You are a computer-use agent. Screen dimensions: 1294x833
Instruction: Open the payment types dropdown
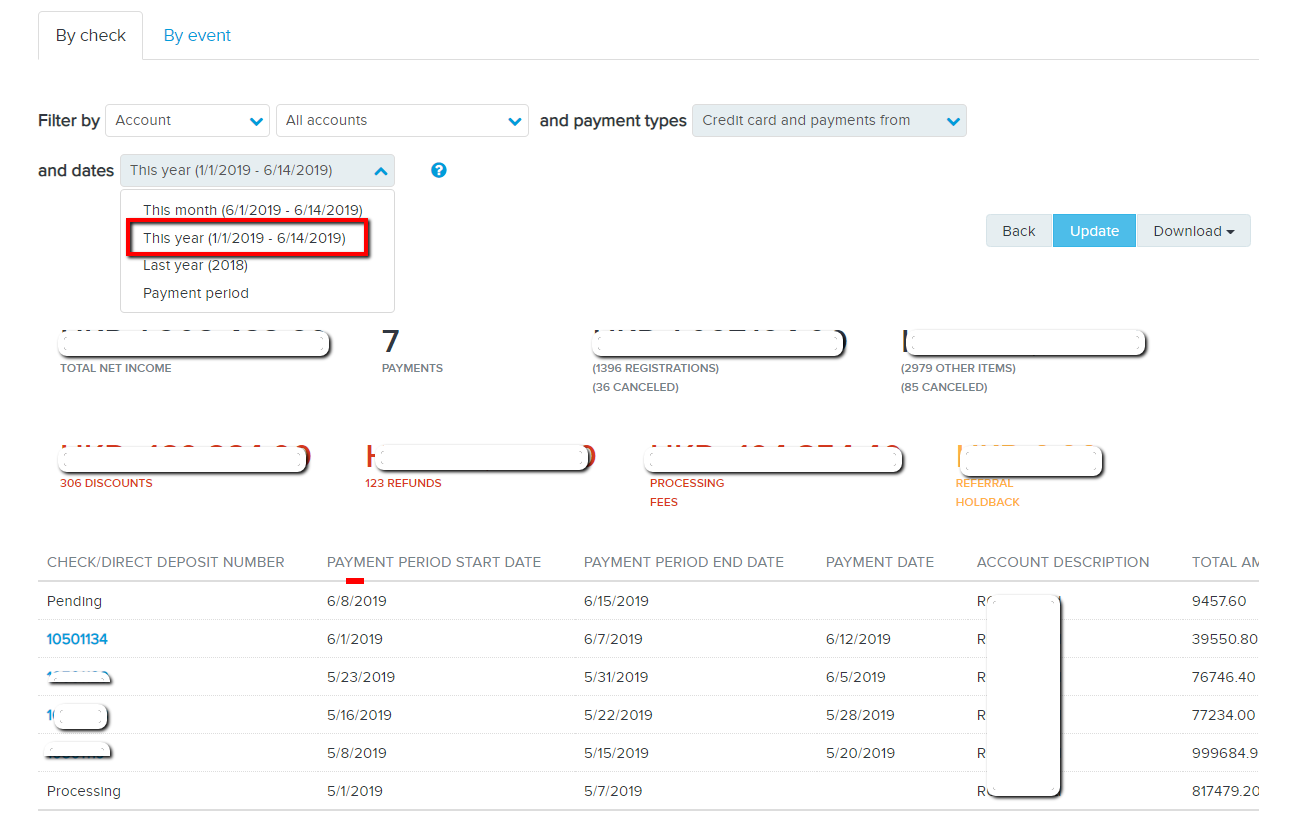tap(828, 121)
